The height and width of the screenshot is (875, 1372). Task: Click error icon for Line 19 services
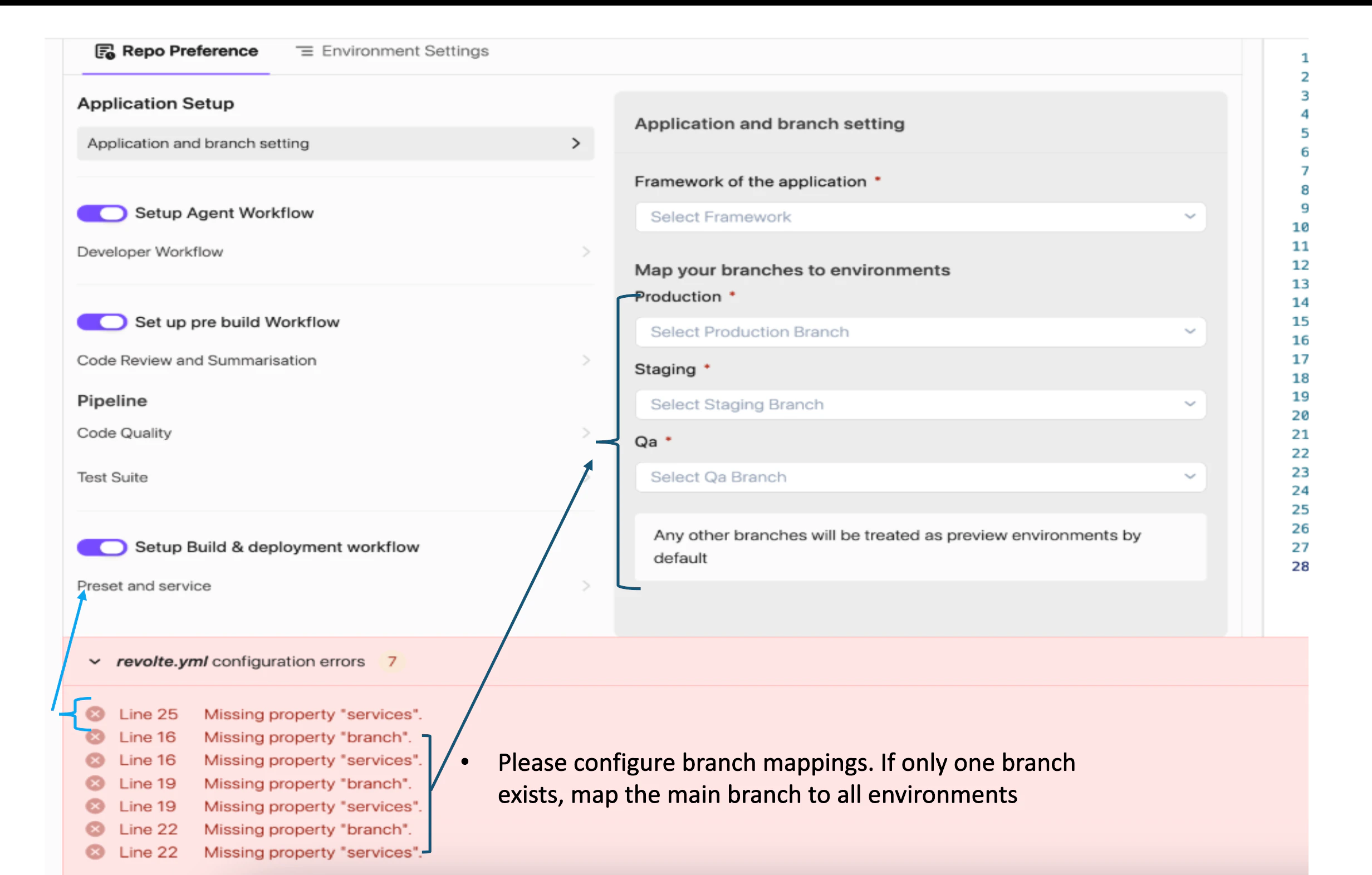[x=95, y=806]
